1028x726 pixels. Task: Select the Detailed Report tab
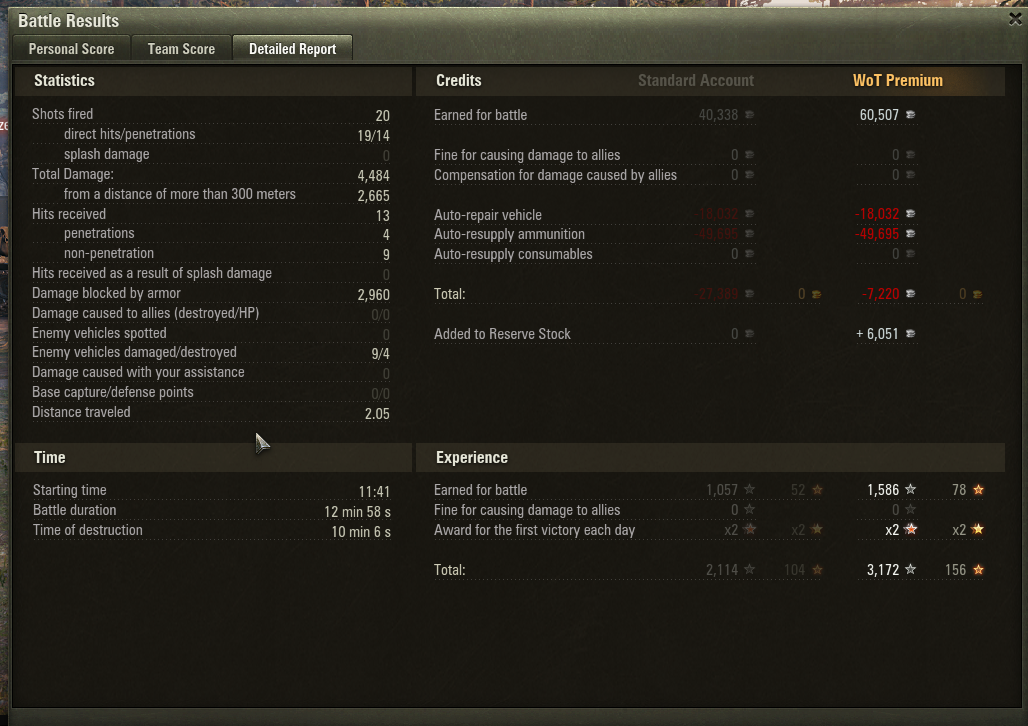click(292, 49)
